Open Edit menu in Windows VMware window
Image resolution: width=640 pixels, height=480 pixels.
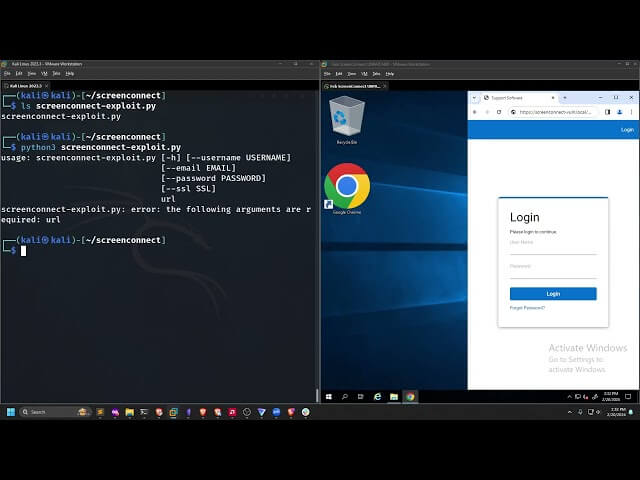point(339,73)
